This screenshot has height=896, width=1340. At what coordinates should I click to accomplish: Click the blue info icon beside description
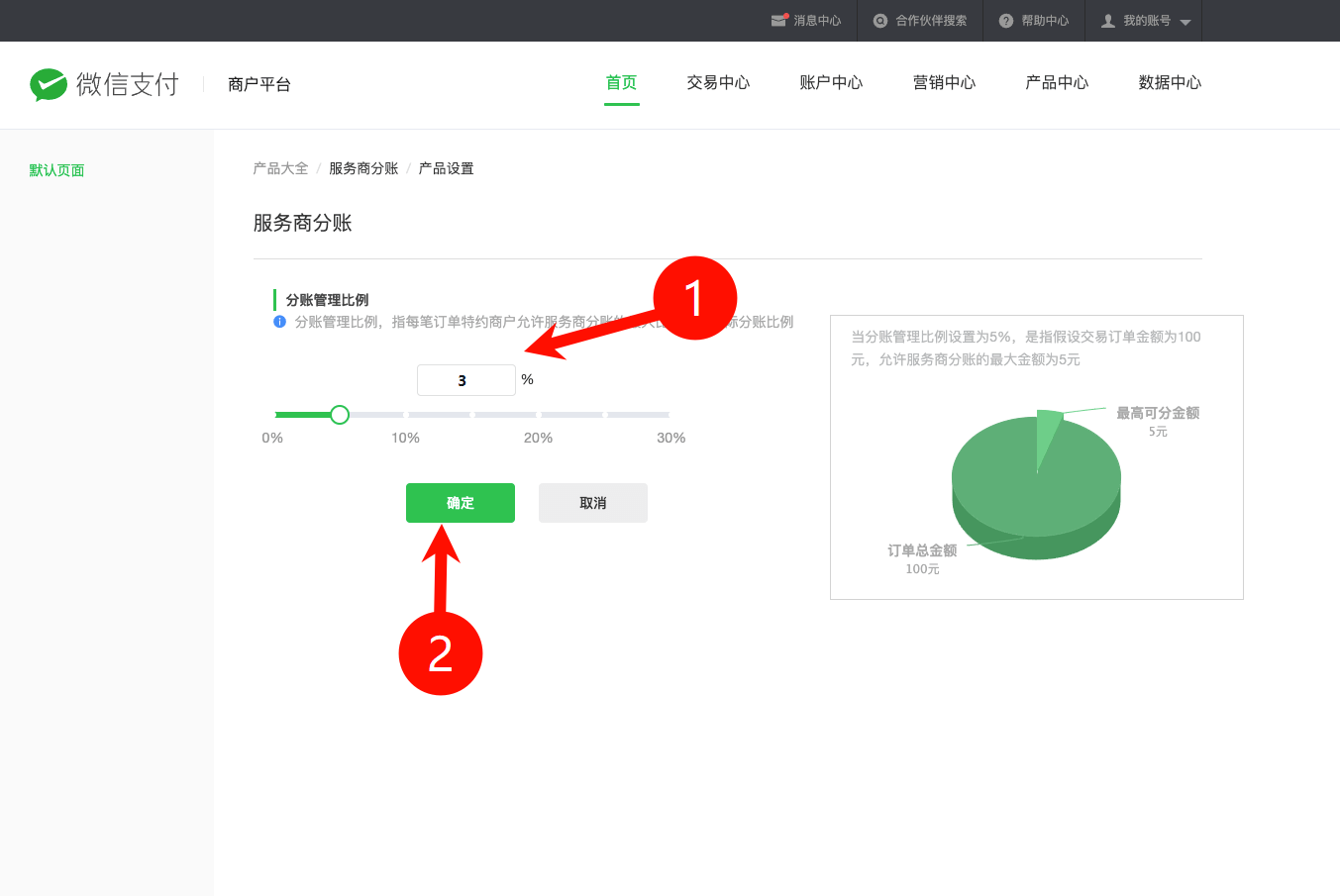tap(279, 322)
